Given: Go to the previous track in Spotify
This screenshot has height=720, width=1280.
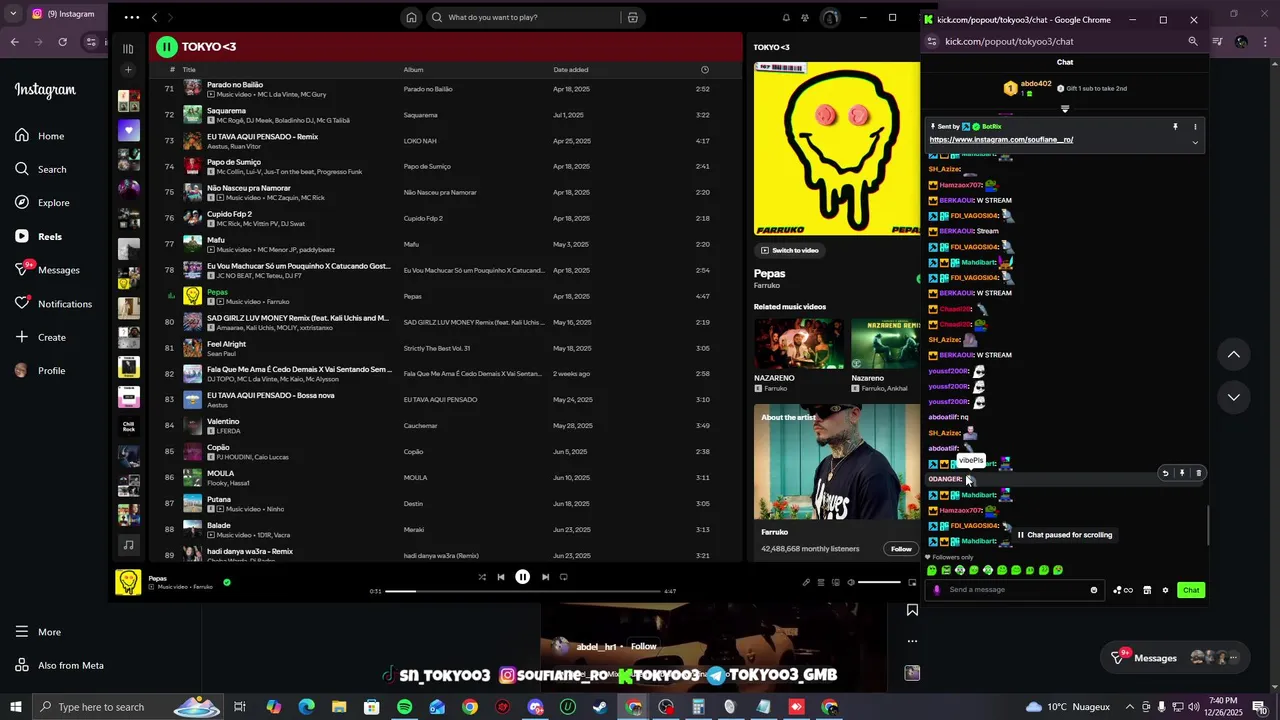Looking at the screenshot, I should coord(501,577).
